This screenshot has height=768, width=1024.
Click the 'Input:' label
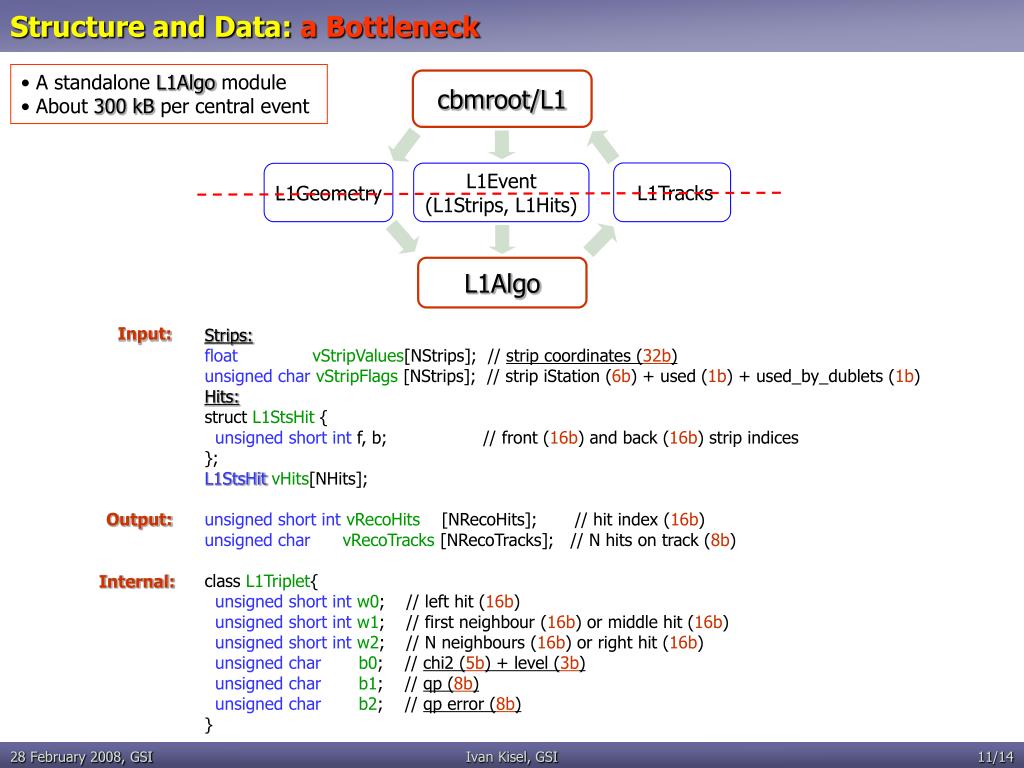coord(144,334)
